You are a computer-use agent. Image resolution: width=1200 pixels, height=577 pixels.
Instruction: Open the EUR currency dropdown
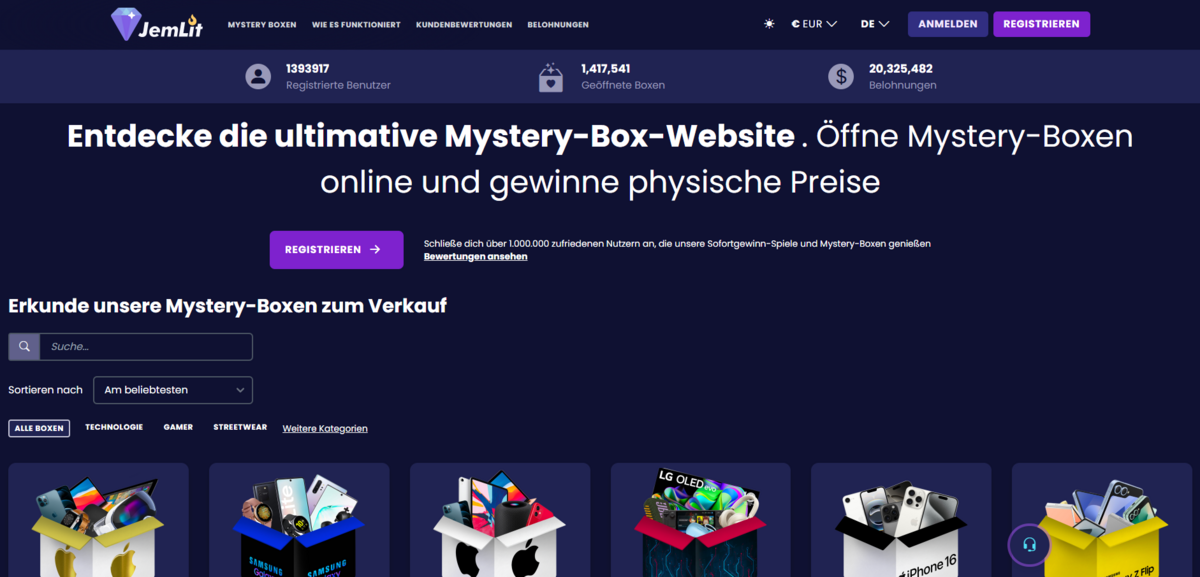point(814,24)
